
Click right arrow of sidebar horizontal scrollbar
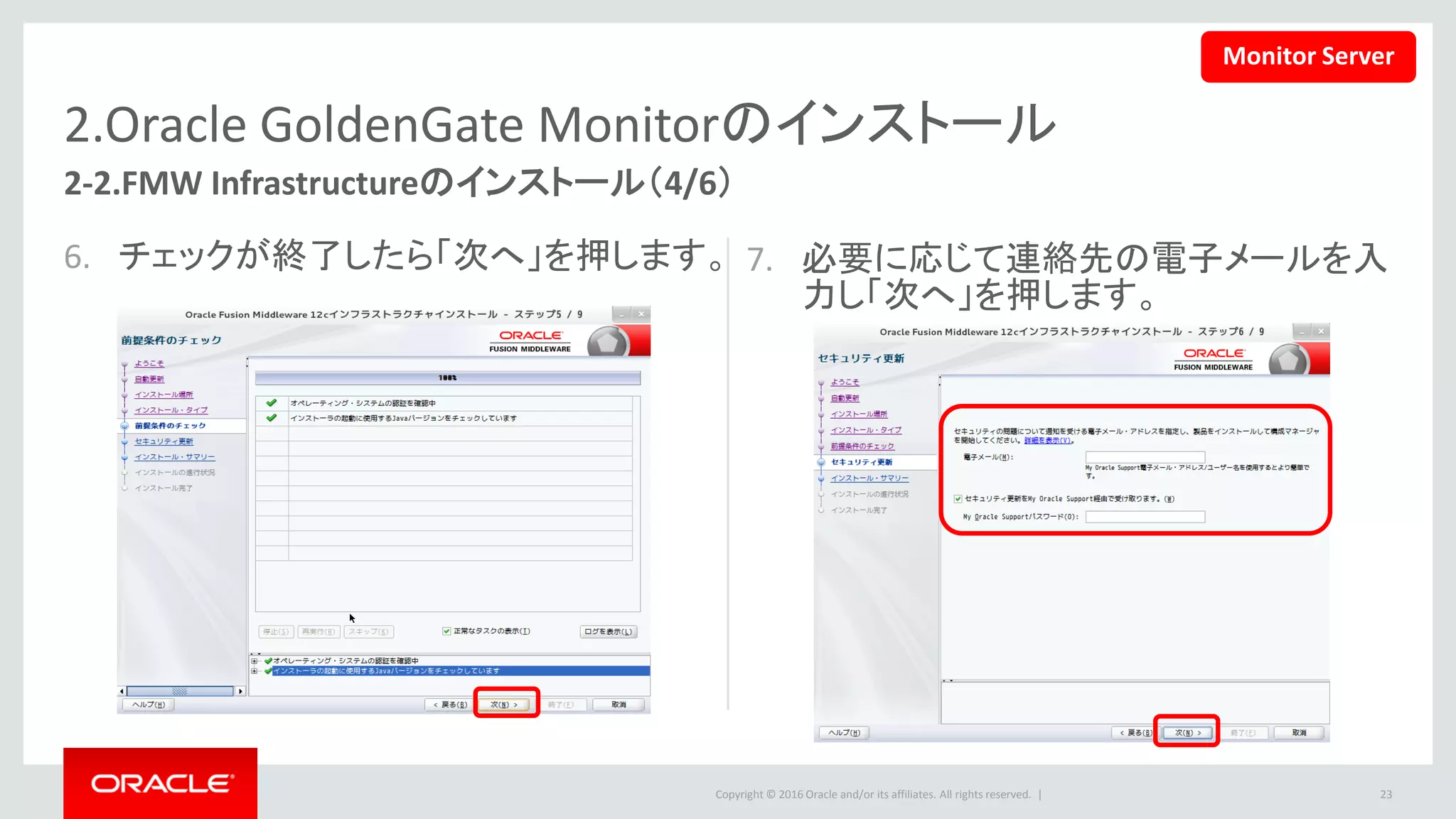[240, 691]
